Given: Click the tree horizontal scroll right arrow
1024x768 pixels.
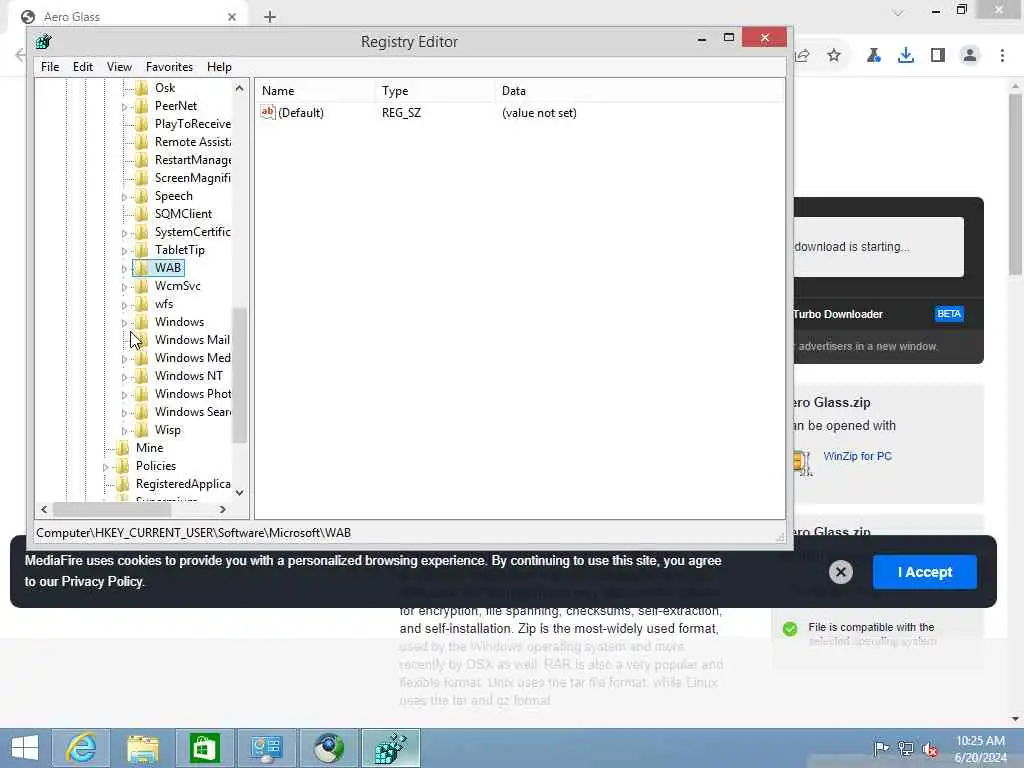Looking at the screenshot, I should point(223,509).
